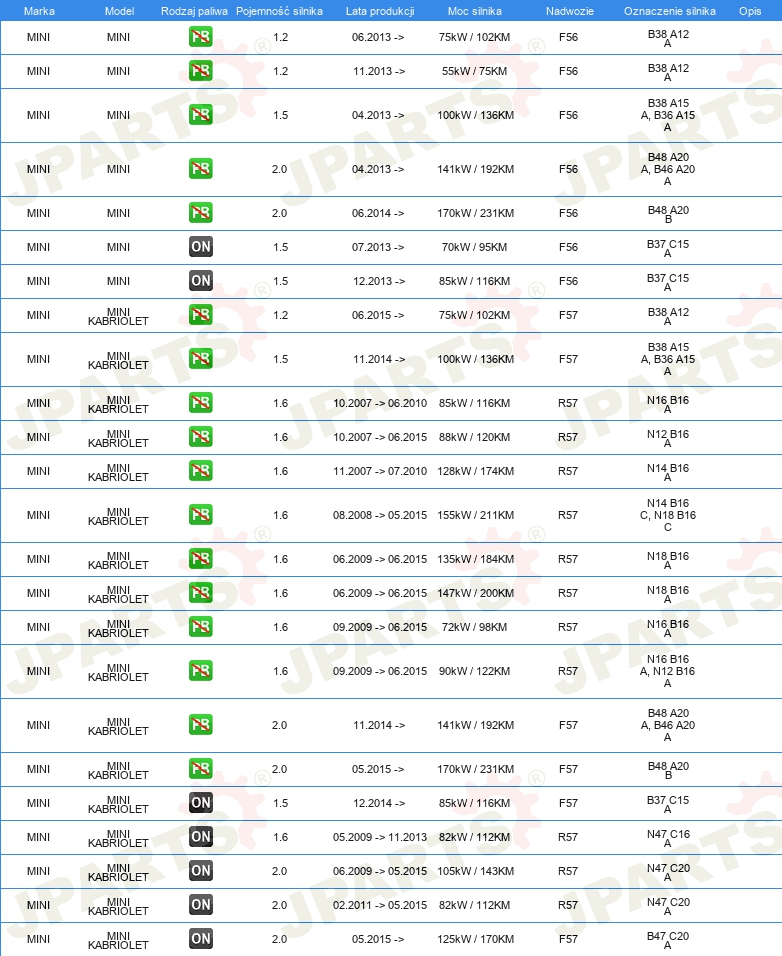Click the ON diesel icon in the 12.2014 F57 row

[x=201, y=803]
